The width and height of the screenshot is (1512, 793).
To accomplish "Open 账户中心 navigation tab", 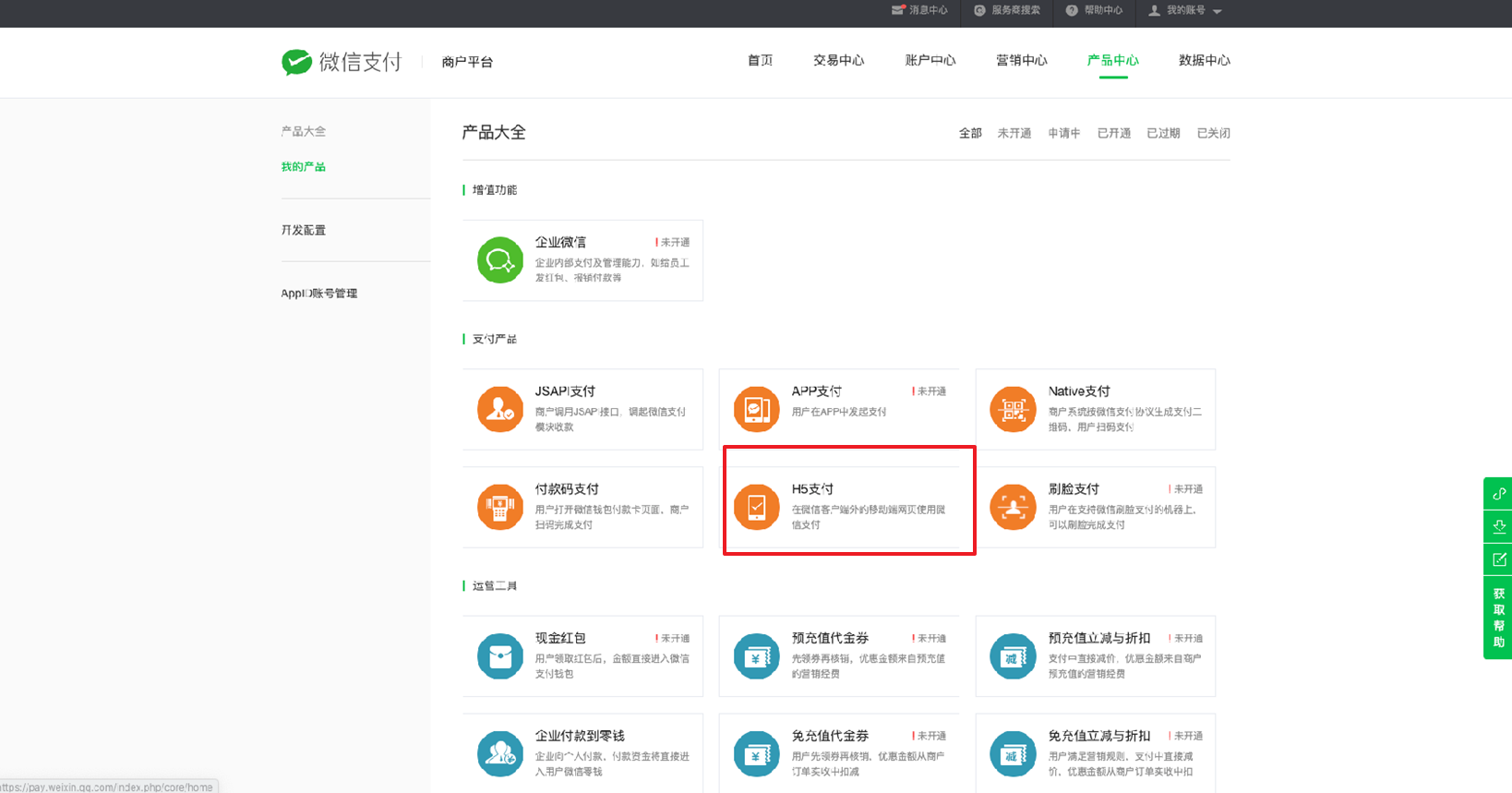I will [x=930, y=60].
